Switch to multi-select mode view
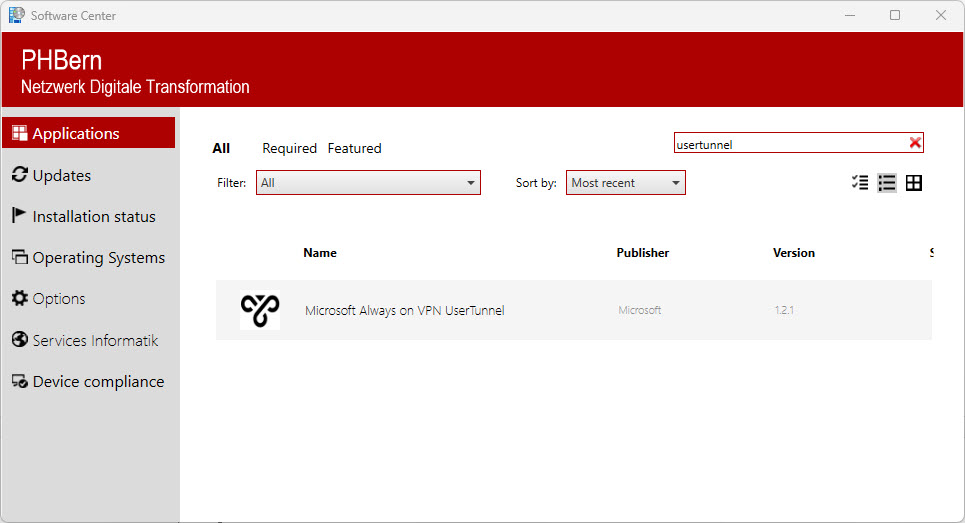This screenshot has height=523, width=965. point(859,183)
